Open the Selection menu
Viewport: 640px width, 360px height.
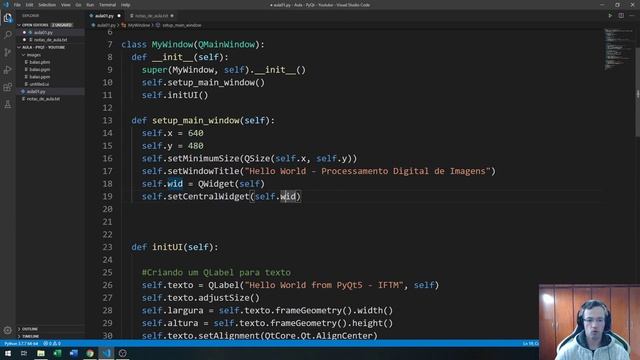point(47,5)
